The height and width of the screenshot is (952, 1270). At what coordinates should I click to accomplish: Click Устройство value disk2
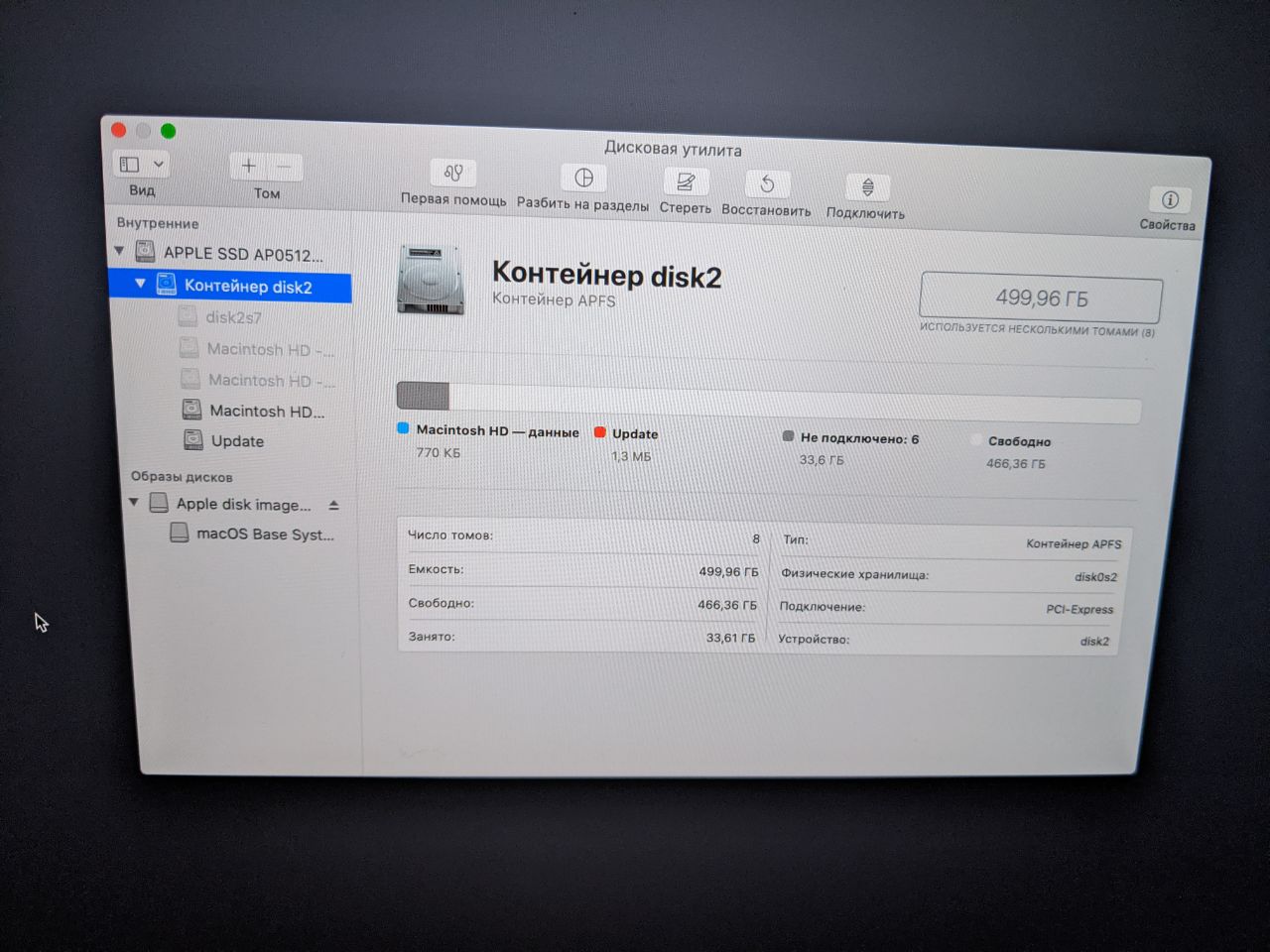(1094, 641)
